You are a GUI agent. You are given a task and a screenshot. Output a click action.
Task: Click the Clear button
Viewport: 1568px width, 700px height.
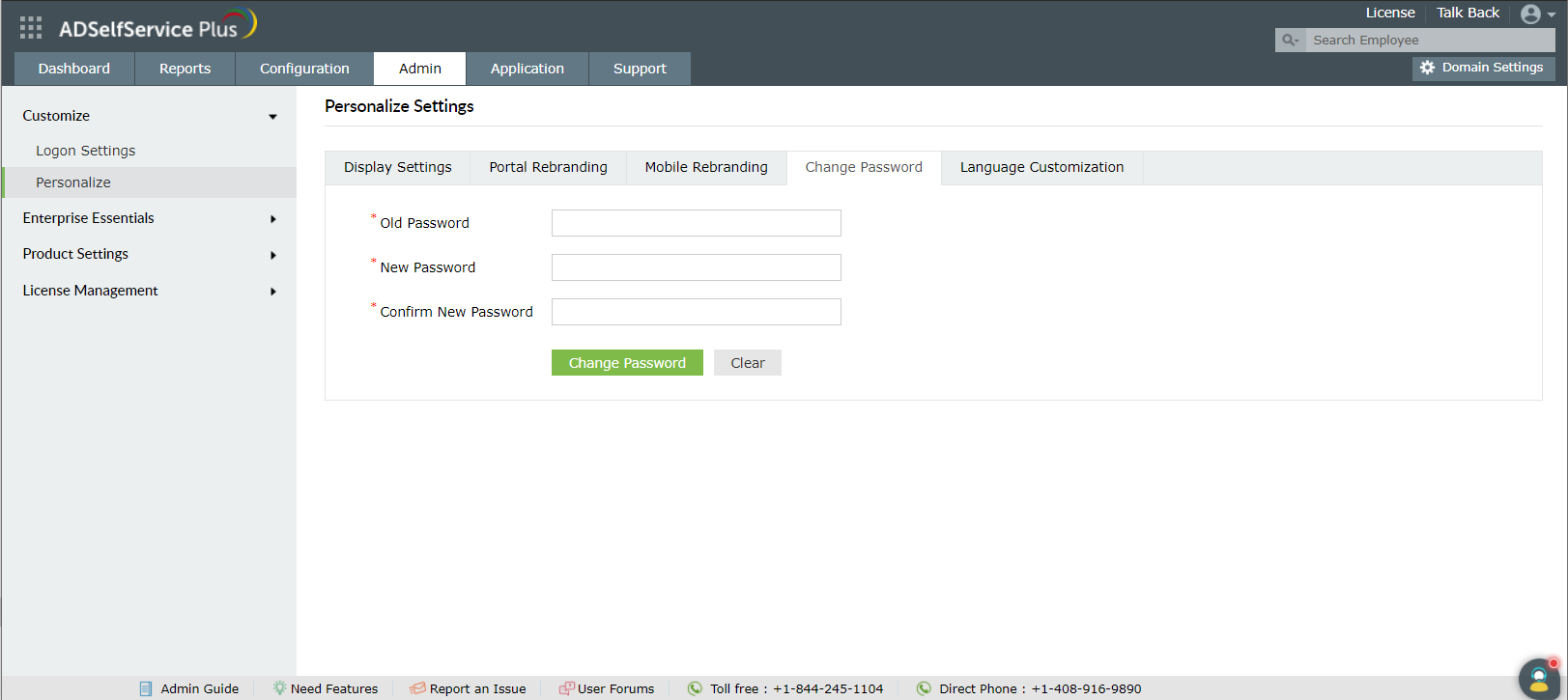pyautogui.click(x=748, y=363)
